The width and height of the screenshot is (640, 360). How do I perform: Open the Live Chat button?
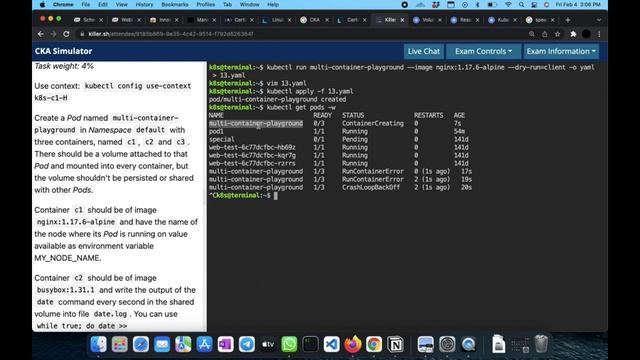tap(424, 51)
